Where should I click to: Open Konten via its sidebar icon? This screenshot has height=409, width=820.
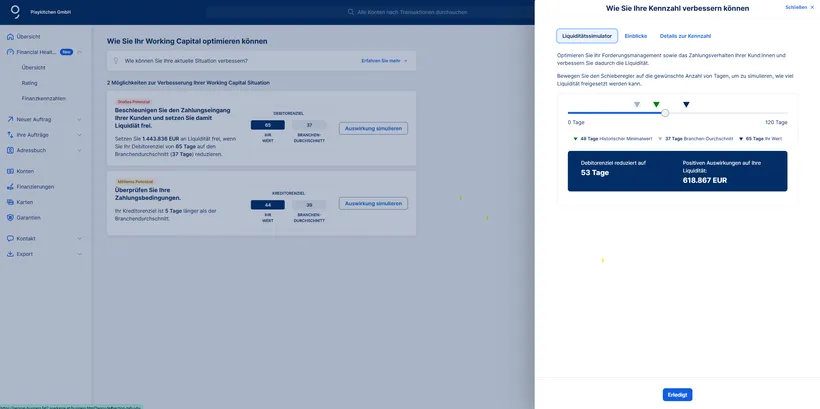(10, 171)
